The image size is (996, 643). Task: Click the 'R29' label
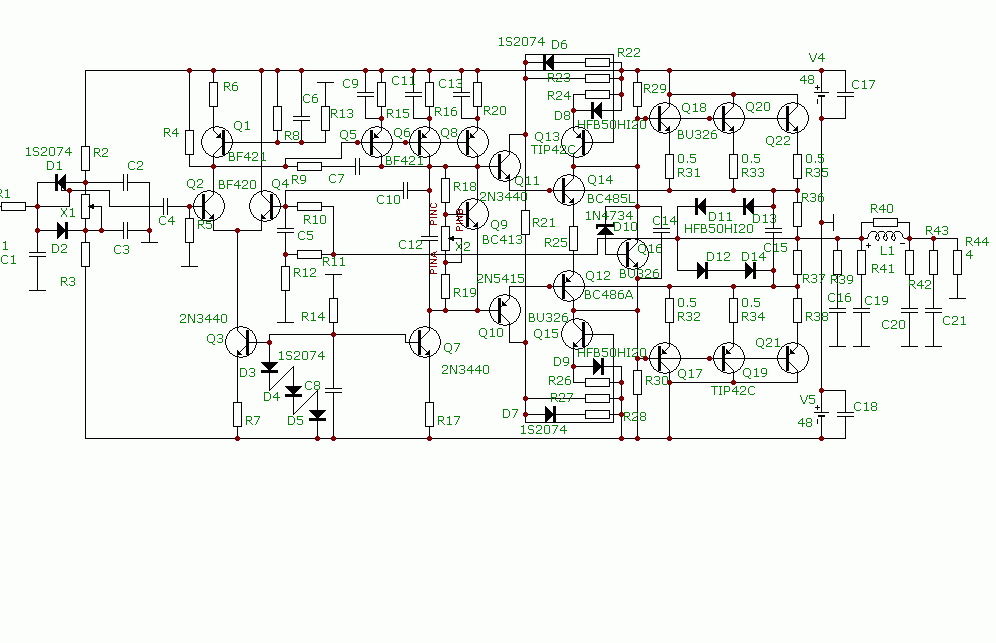[x=655, y=88]
